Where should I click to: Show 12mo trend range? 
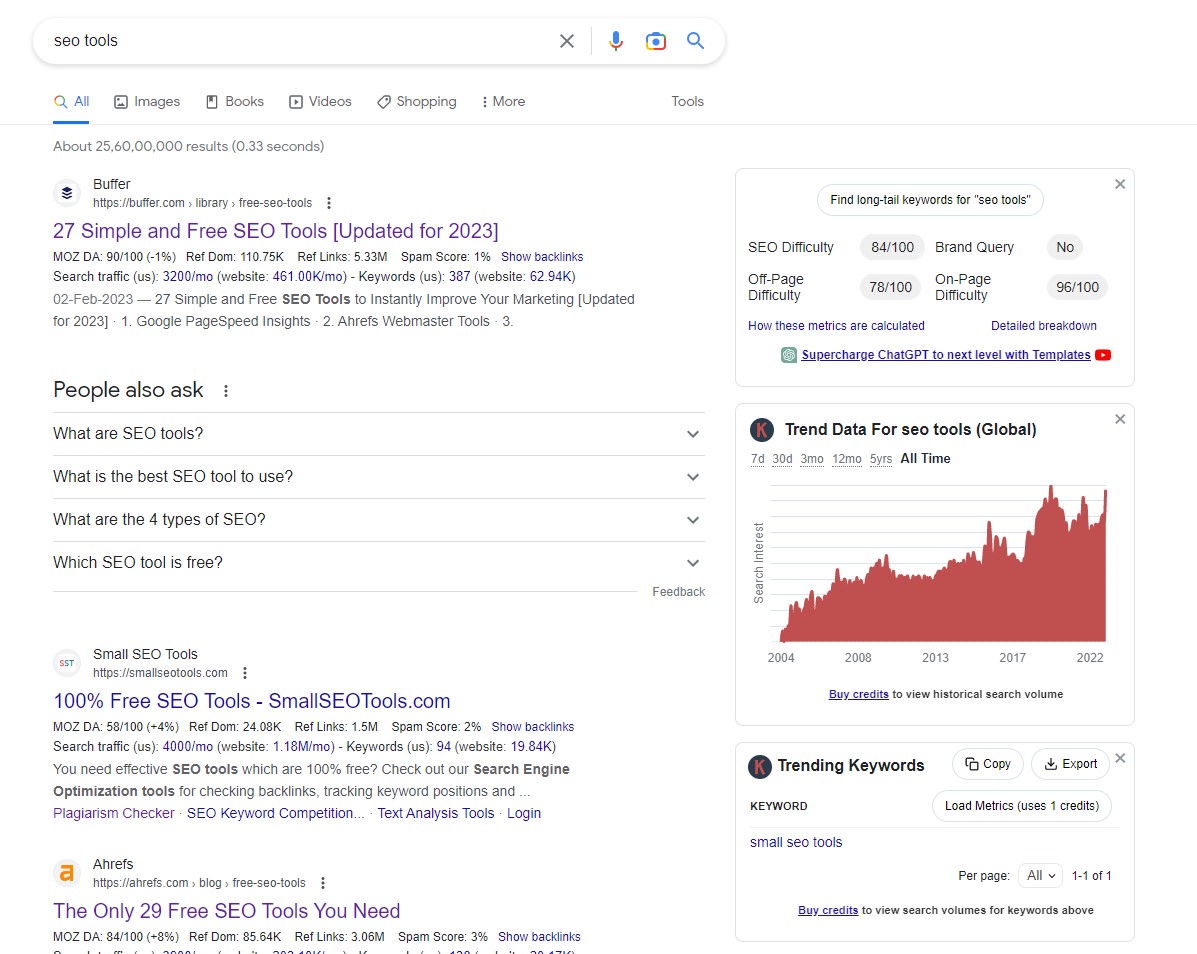coord(847,459)
